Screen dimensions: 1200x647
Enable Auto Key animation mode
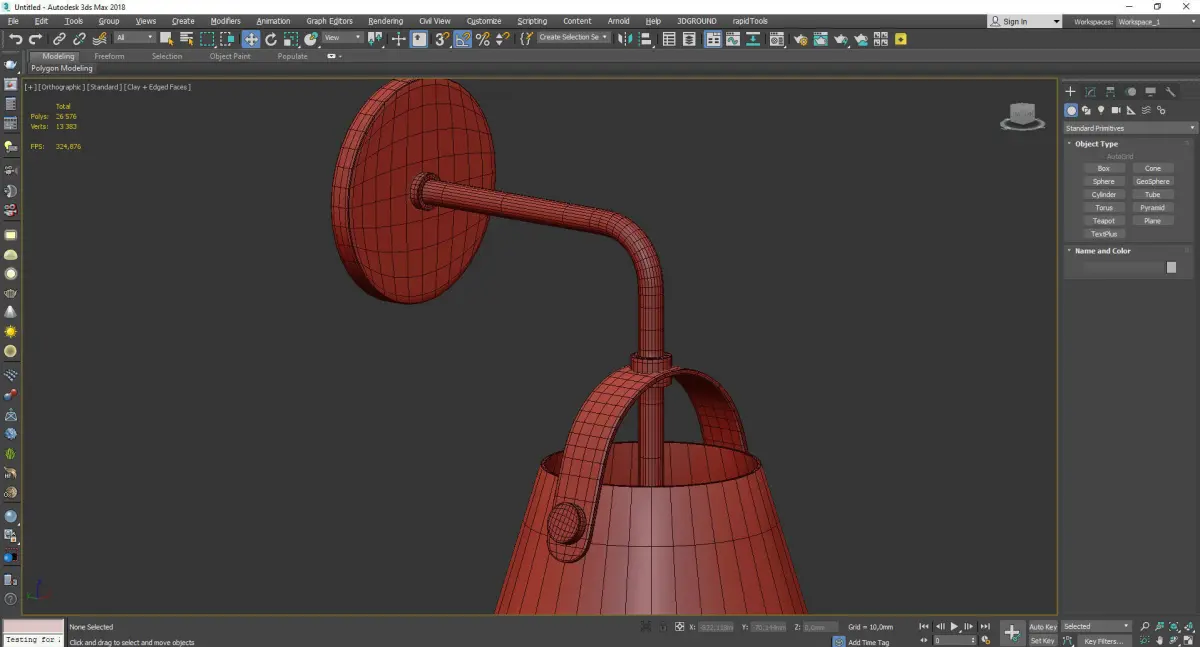pos(1042,627)
